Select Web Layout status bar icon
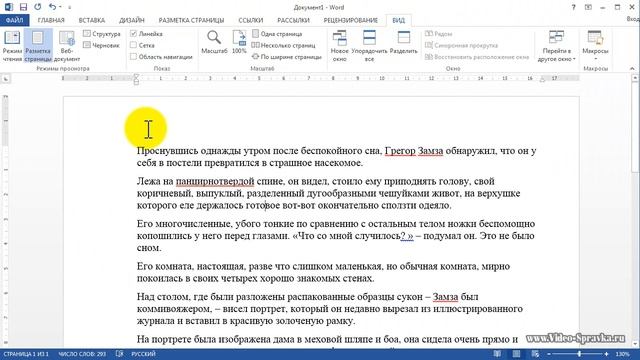Viewport: 640px width, 360px height. pyautogui.click(x=535, y=354)
